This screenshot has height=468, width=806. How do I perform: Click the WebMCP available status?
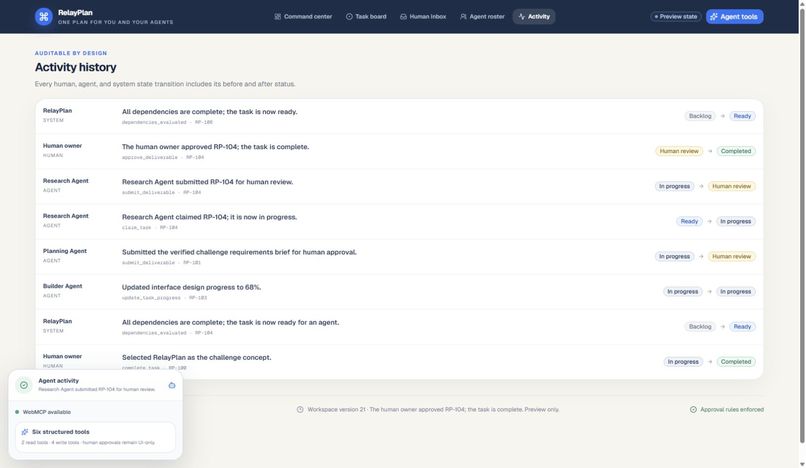click(x=43, y=412)
